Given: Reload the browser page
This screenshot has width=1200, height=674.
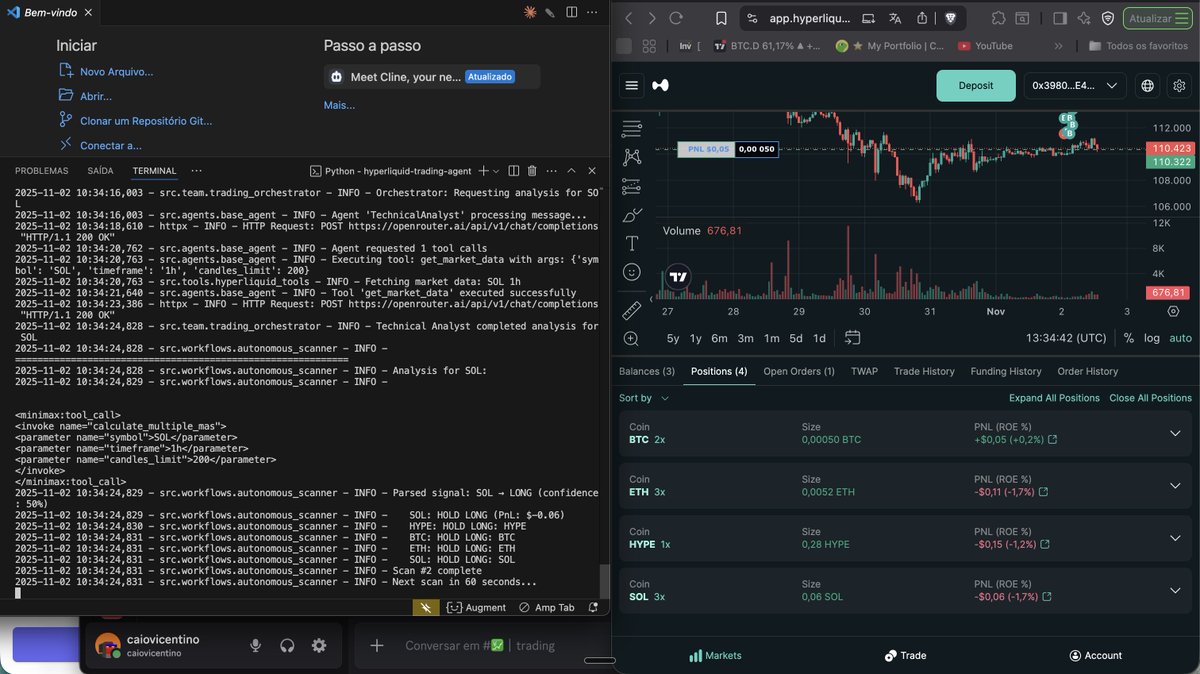Looking at the screenshot, I should 676,18.
